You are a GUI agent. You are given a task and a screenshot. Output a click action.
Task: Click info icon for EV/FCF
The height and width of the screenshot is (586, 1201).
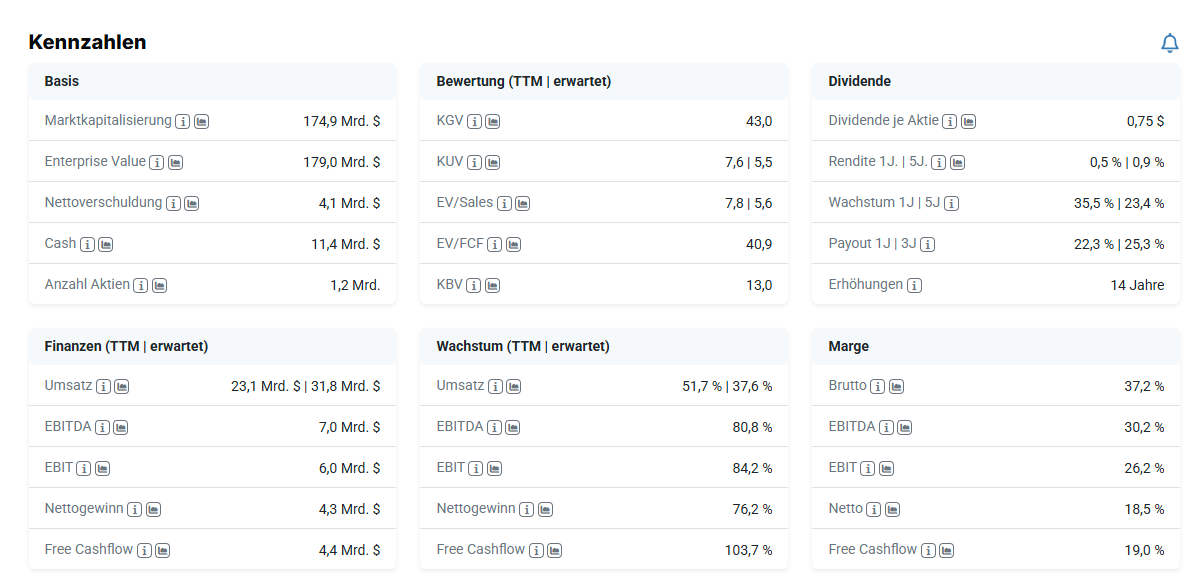point(495,244)
